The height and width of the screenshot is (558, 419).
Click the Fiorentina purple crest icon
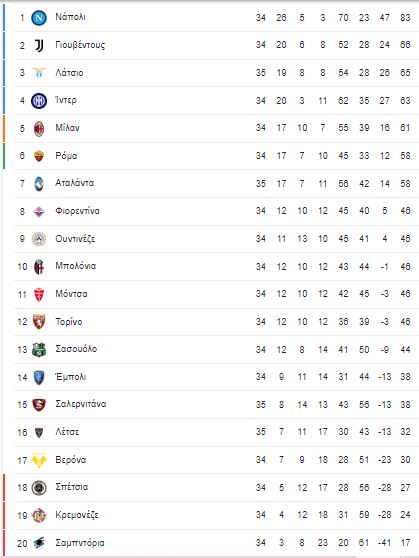[x=39, y=212]
